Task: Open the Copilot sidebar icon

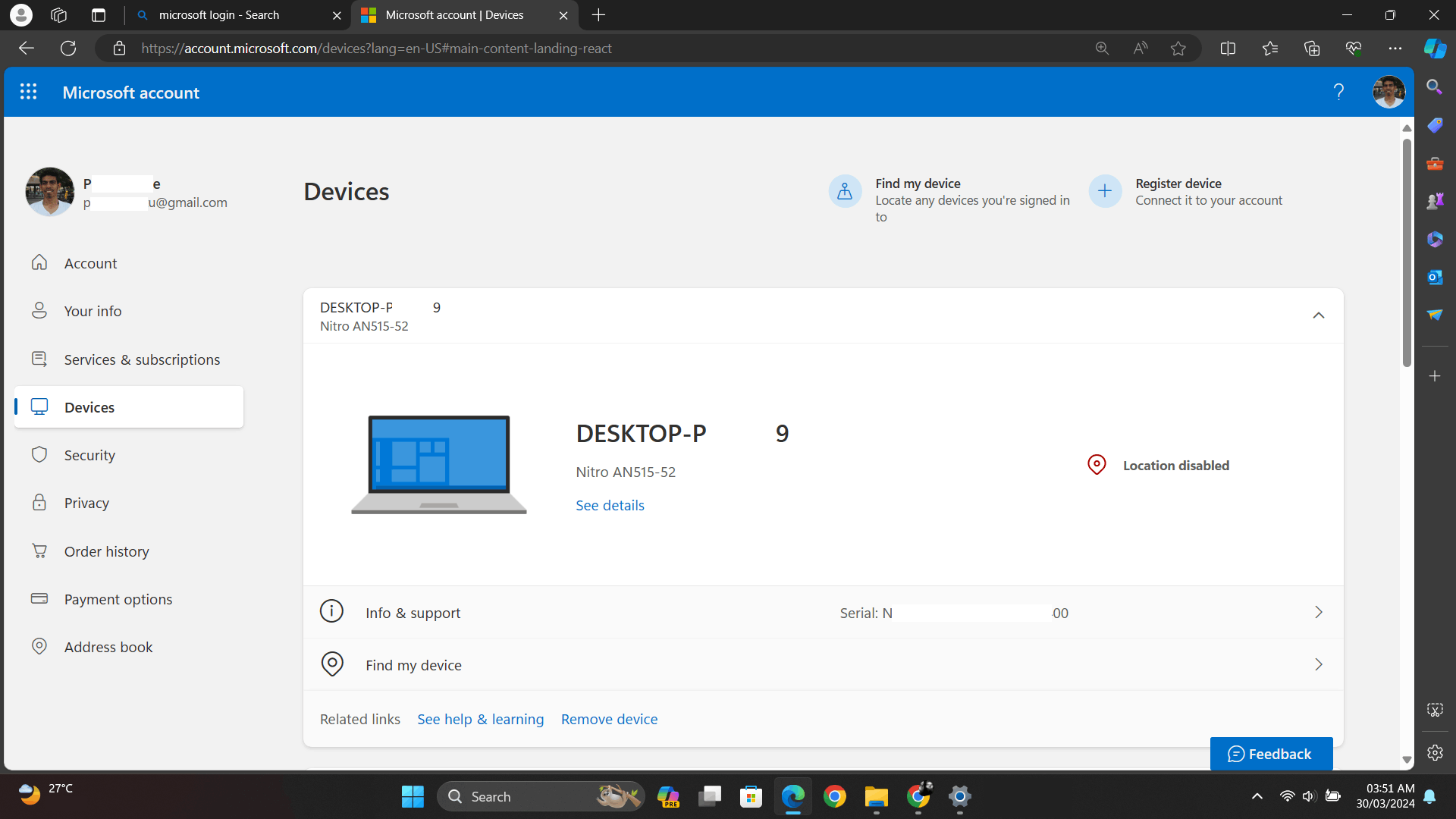Action: [x=1434, y=49]
